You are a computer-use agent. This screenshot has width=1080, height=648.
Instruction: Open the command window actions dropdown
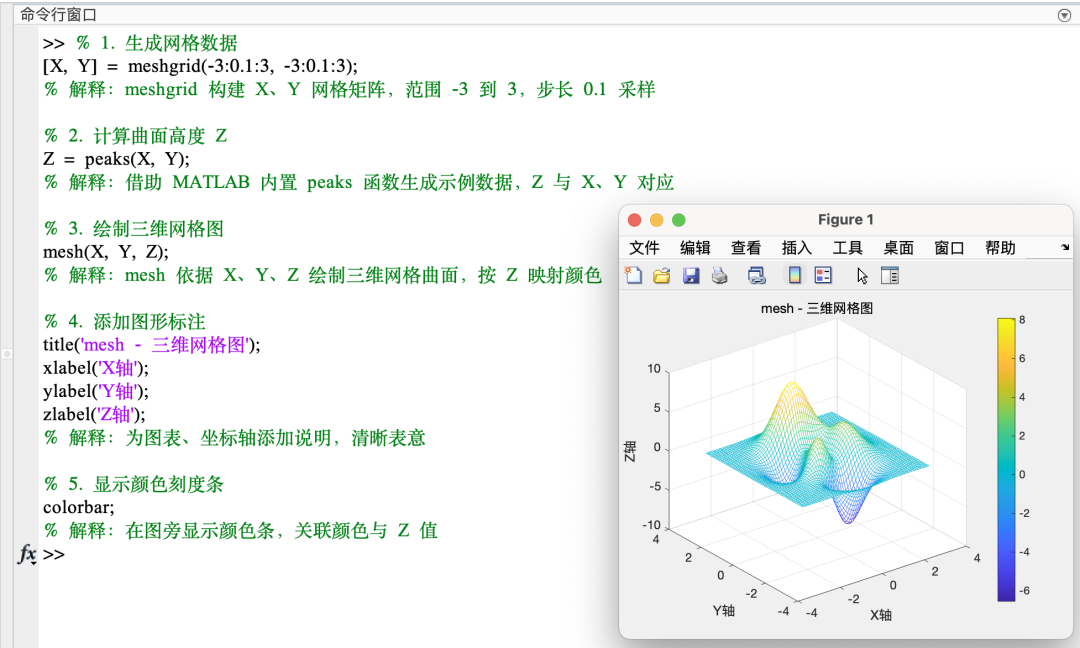(x=1063, y=15)
